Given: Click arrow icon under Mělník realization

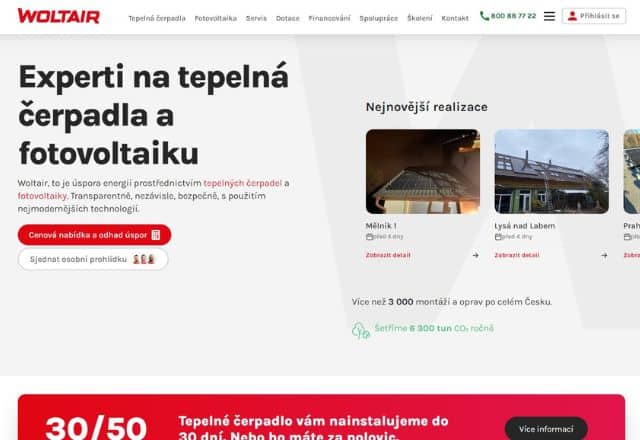Looking at the screenshot, I should [476, 255].
